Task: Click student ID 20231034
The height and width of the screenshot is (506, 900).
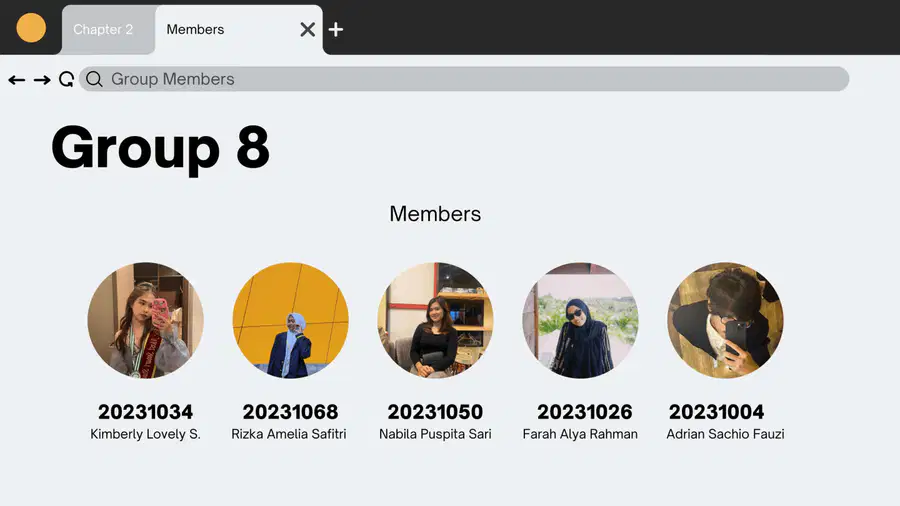Action: tap(145, 411)
